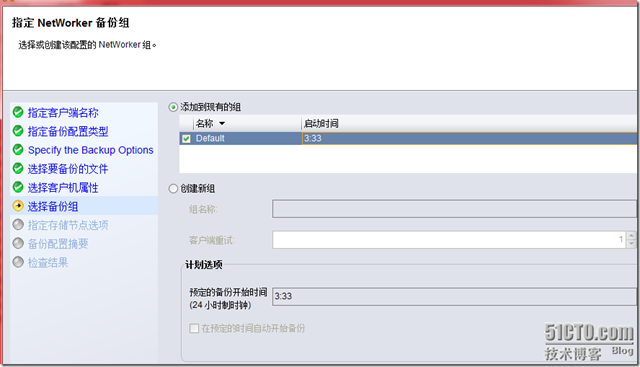
Task: Click gray circle icon beside 检查结果
Action: click(x=18, y=262)
